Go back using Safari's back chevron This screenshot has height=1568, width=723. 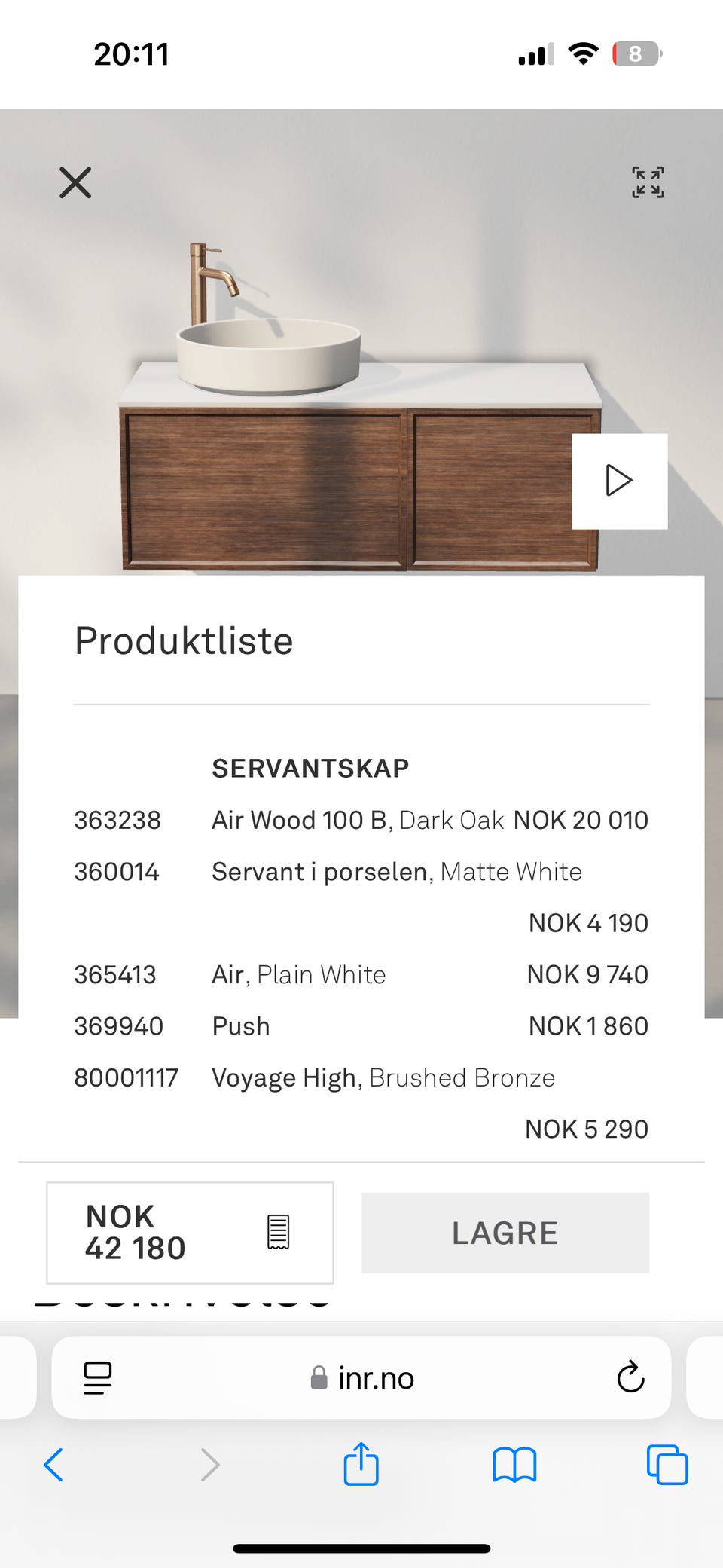pyautogui.click(x=53, y=1465)
